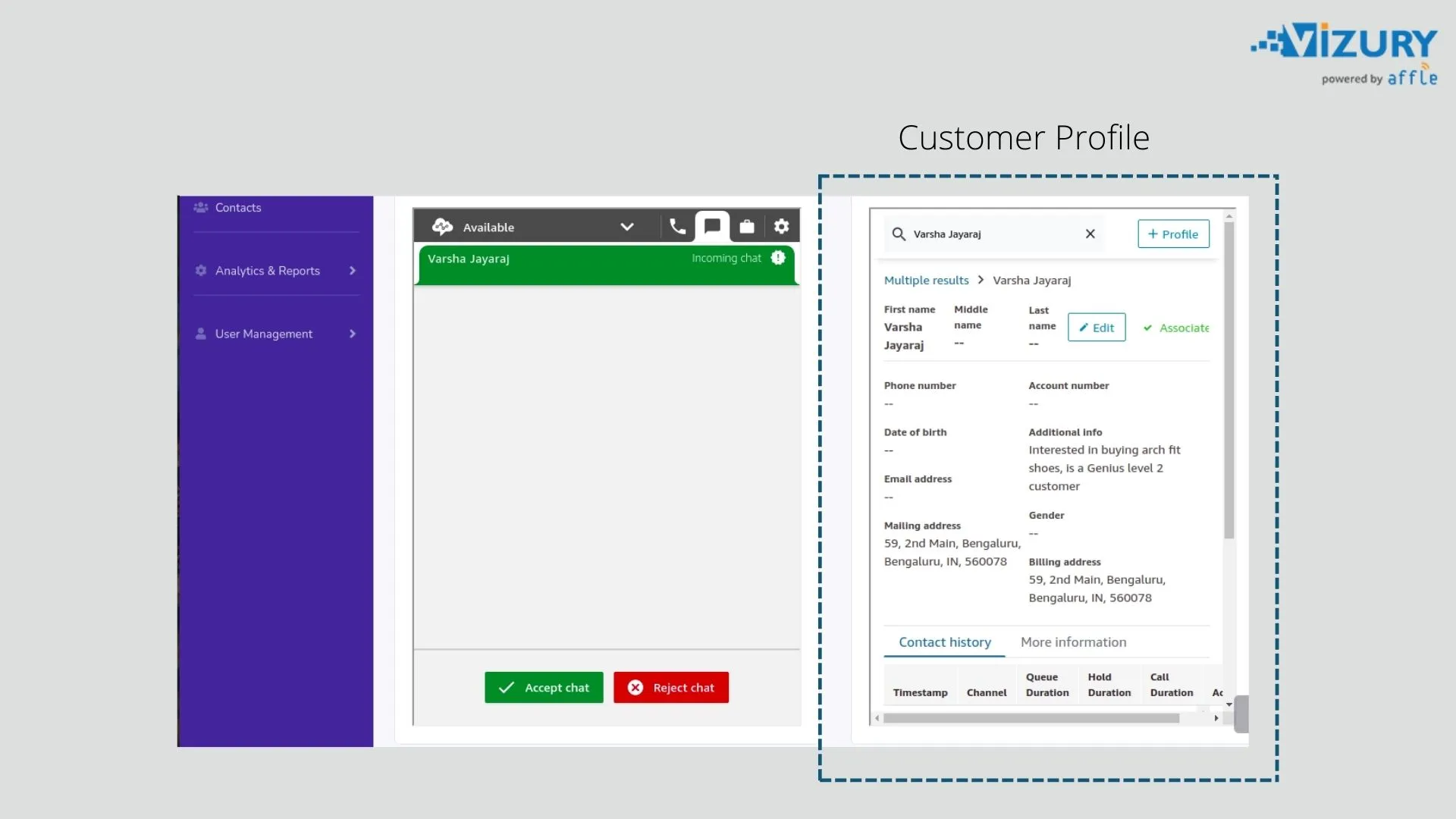Click the search magnifier icon
Viewport: 1456px width, 819px height.
coord(899,234)
